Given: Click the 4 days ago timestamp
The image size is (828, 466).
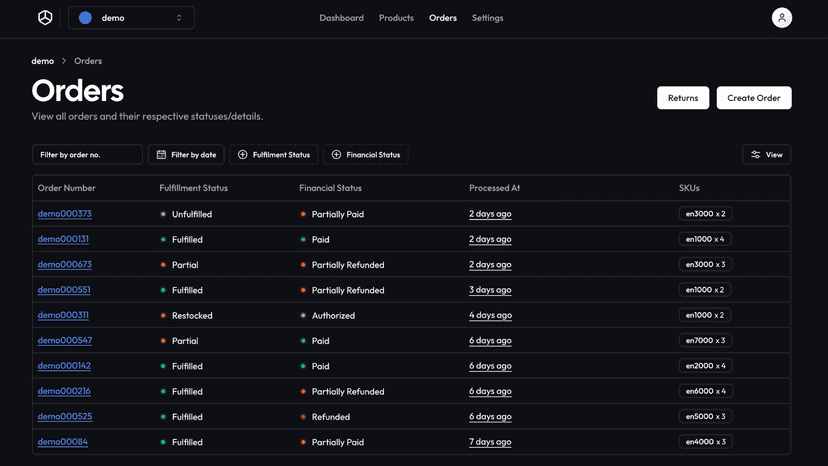Looking at the screenshot, I should click(x=490, y=315).
